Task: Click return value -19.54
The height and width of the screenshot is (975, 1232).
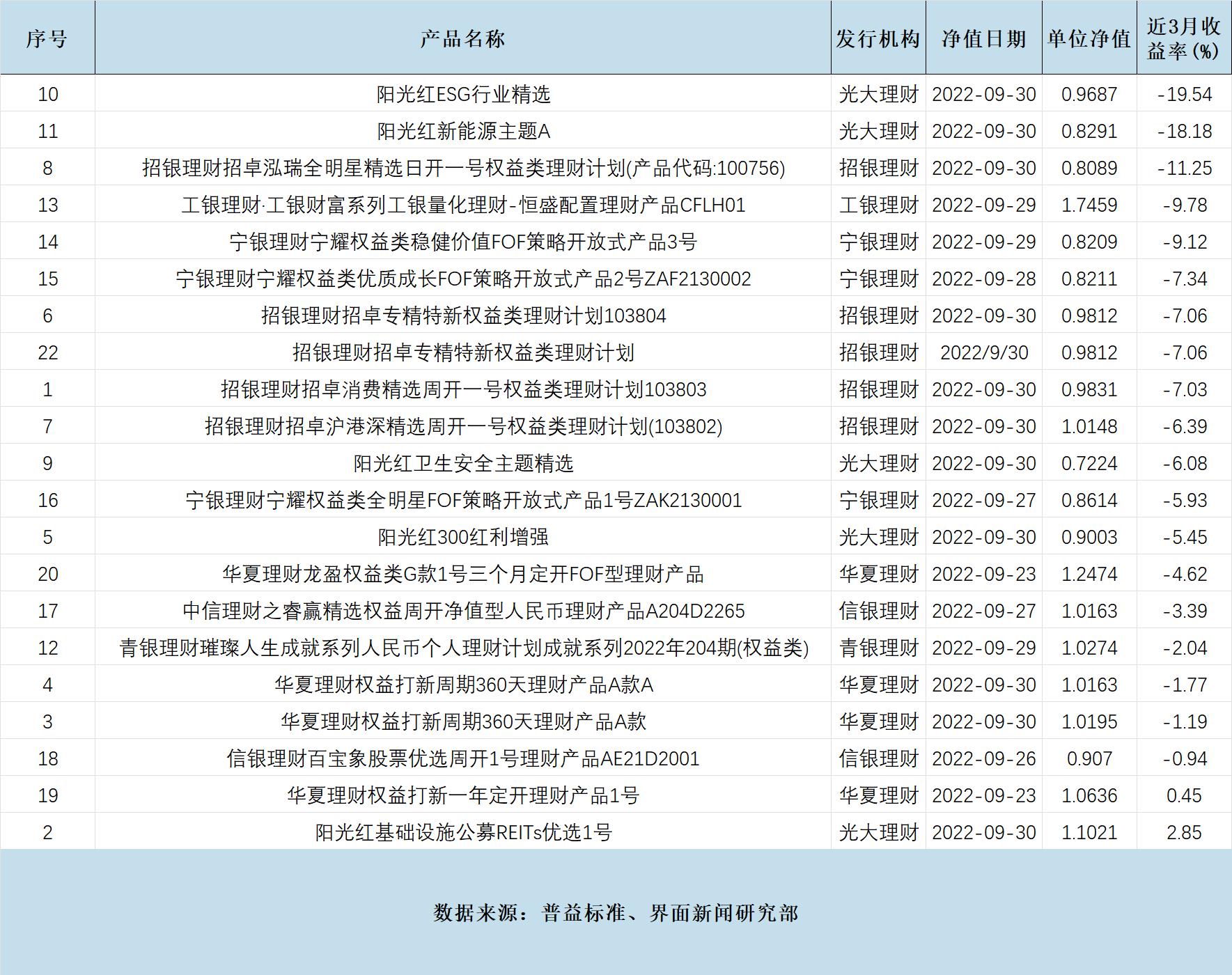Action: coord(1185,94)
